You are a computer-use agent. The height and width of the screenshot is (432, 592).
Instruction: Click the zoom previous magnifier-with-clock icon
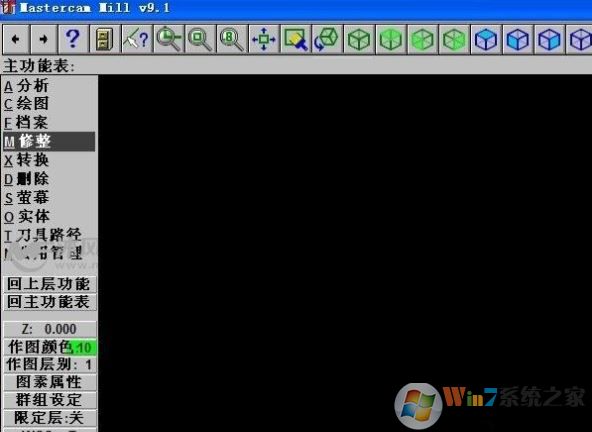pos(168,39)
